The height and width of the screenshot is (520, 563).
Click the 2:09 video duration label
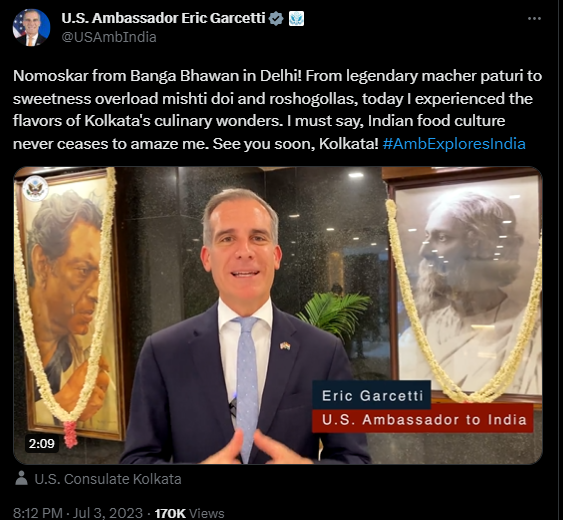click(42, 444)
